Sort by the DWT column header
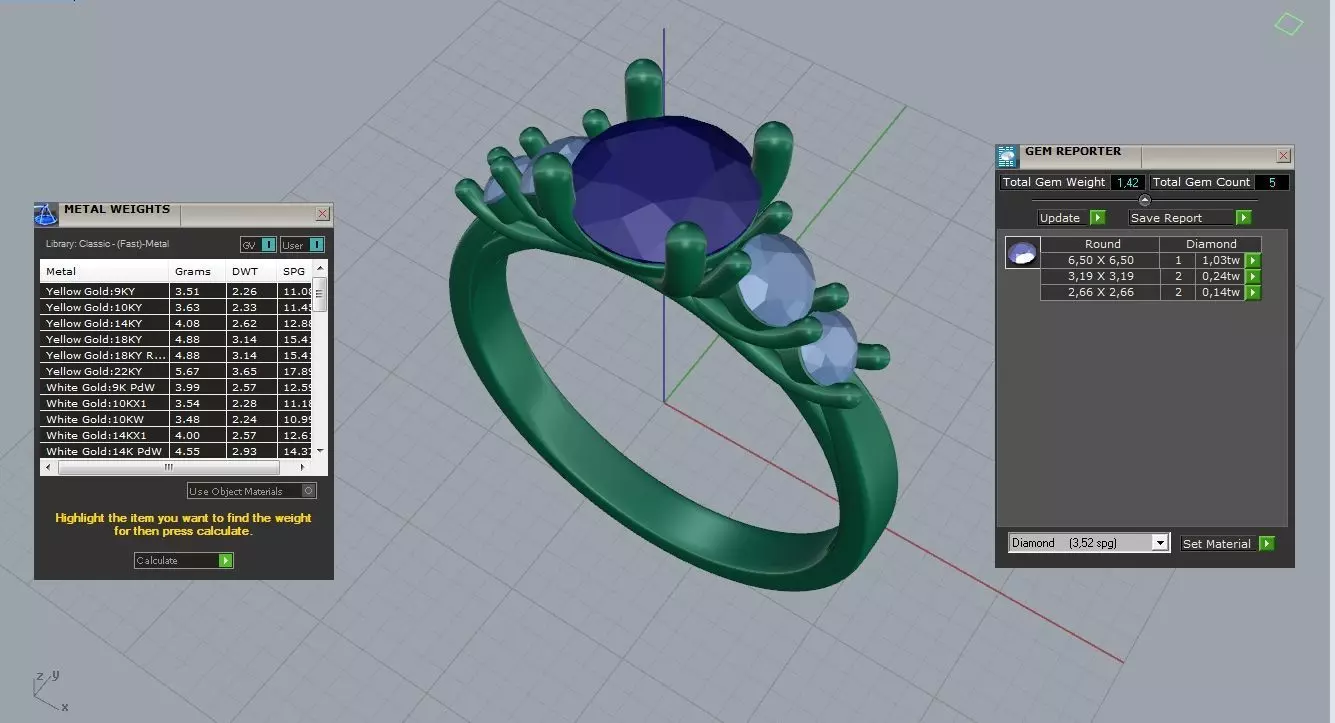The width and height of the screenshot is (1335, 723). point(252,271)
